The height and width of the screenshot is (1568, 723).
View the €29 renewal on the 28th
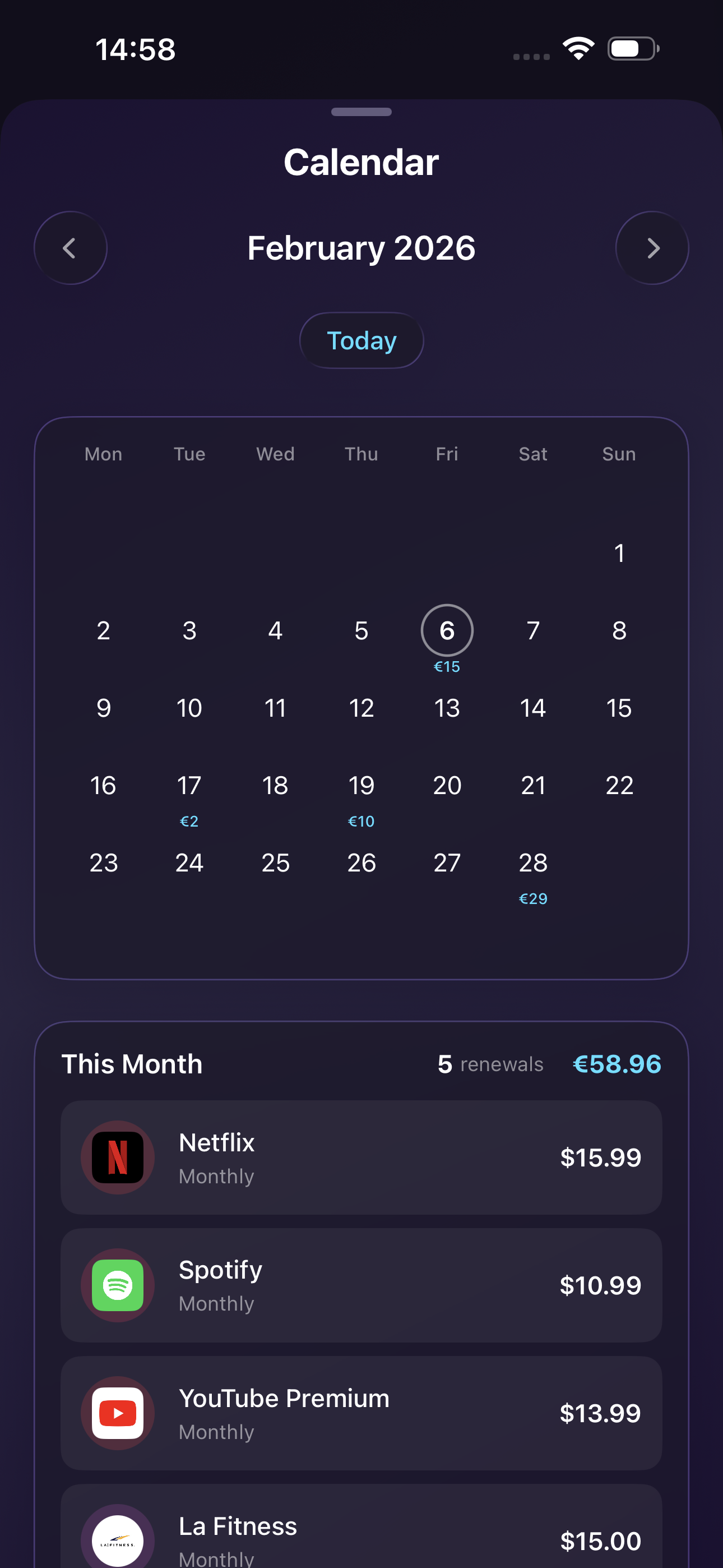point(532,898)
